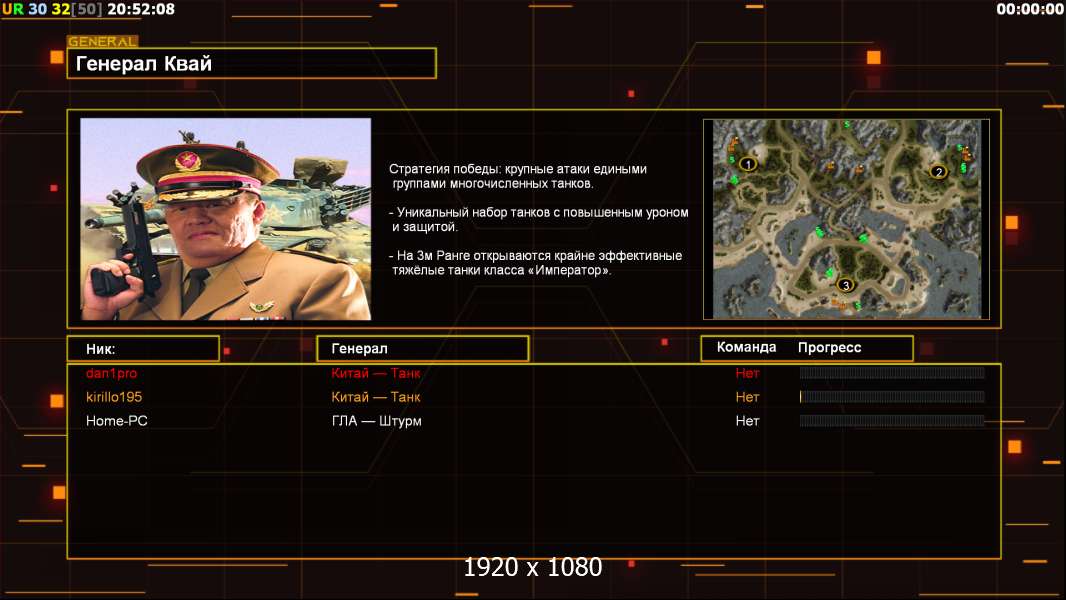The height and width of the screenshot is (600, 1066).
Task: Click the 20:52:08 clock overlay
Action: coord(141,9)
